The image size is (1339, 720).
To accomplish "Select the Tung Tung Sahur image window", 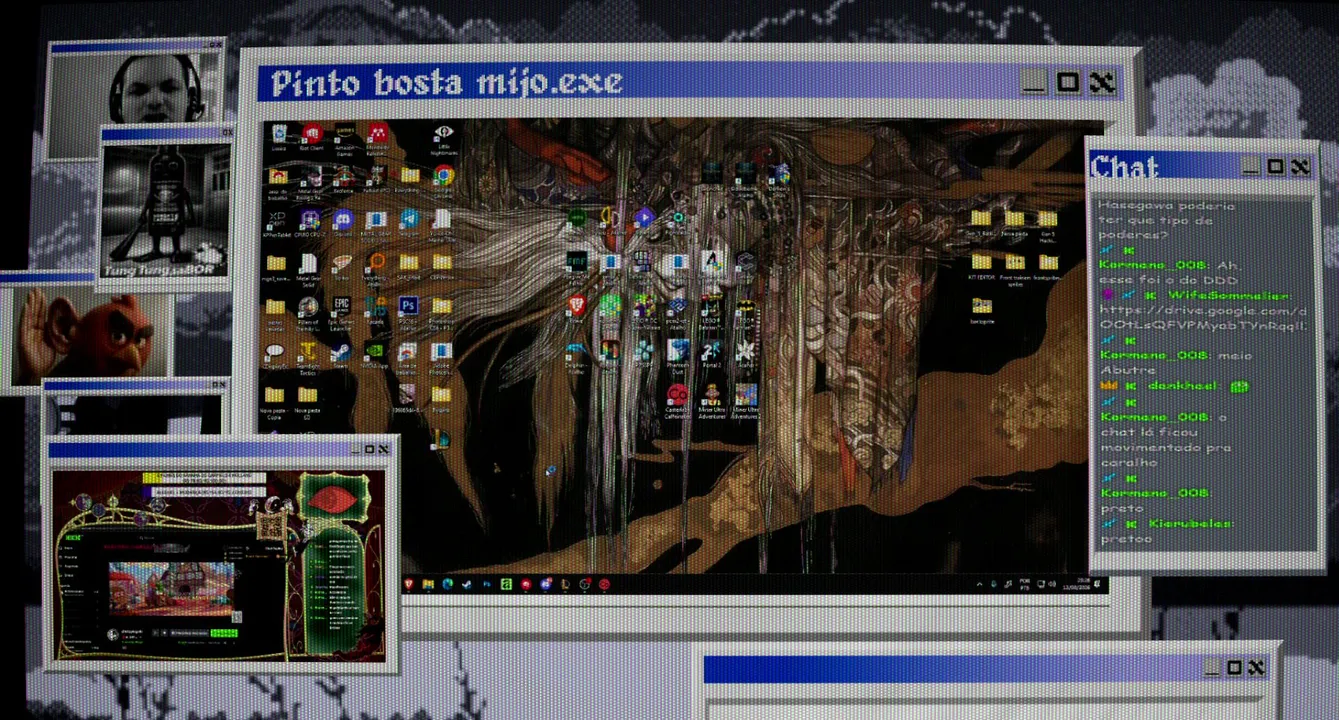I will (x=164, y=209).
